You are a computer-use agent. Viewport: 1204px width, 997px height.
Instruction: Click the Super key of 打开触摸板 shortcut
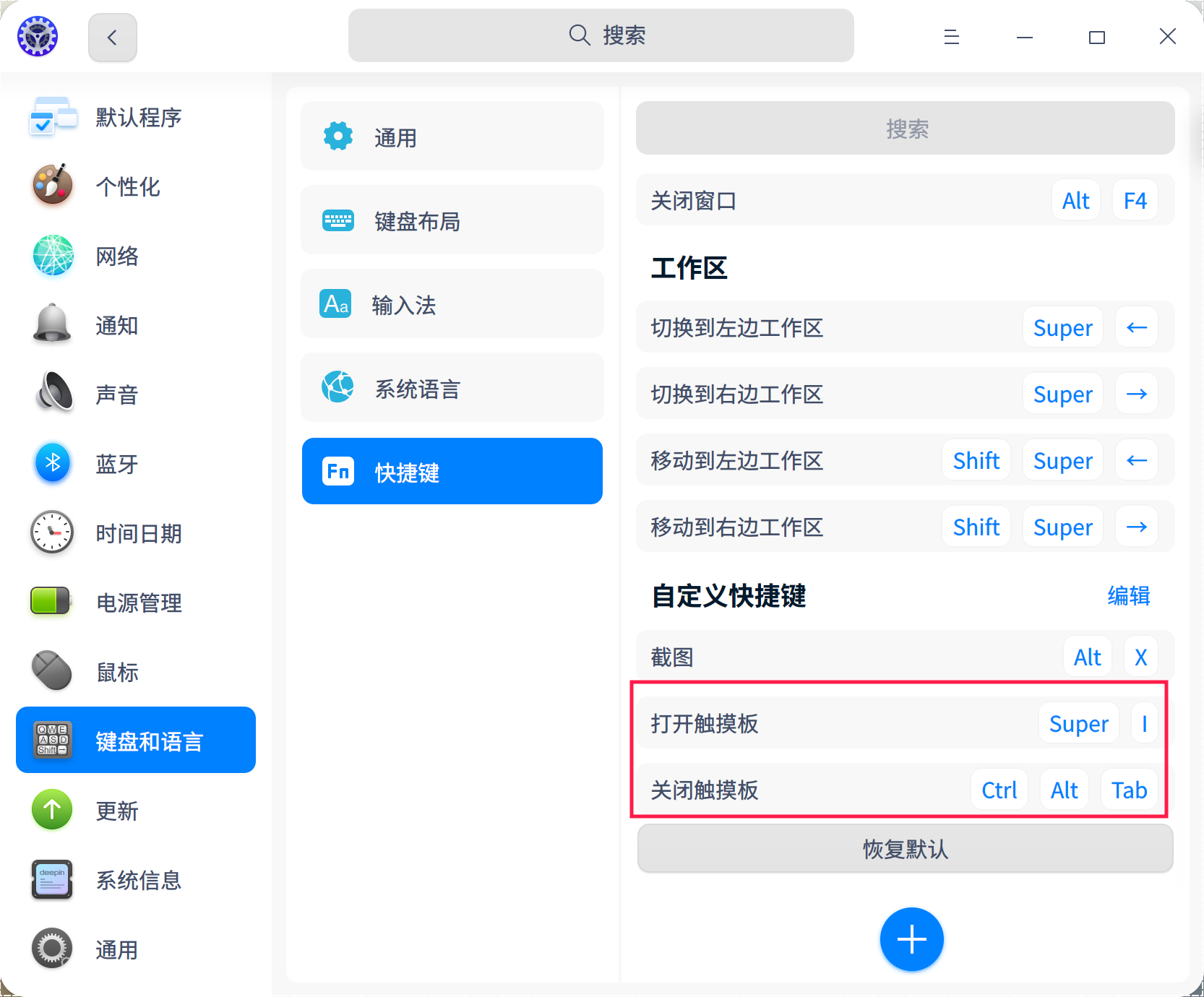pos(1079,723)
